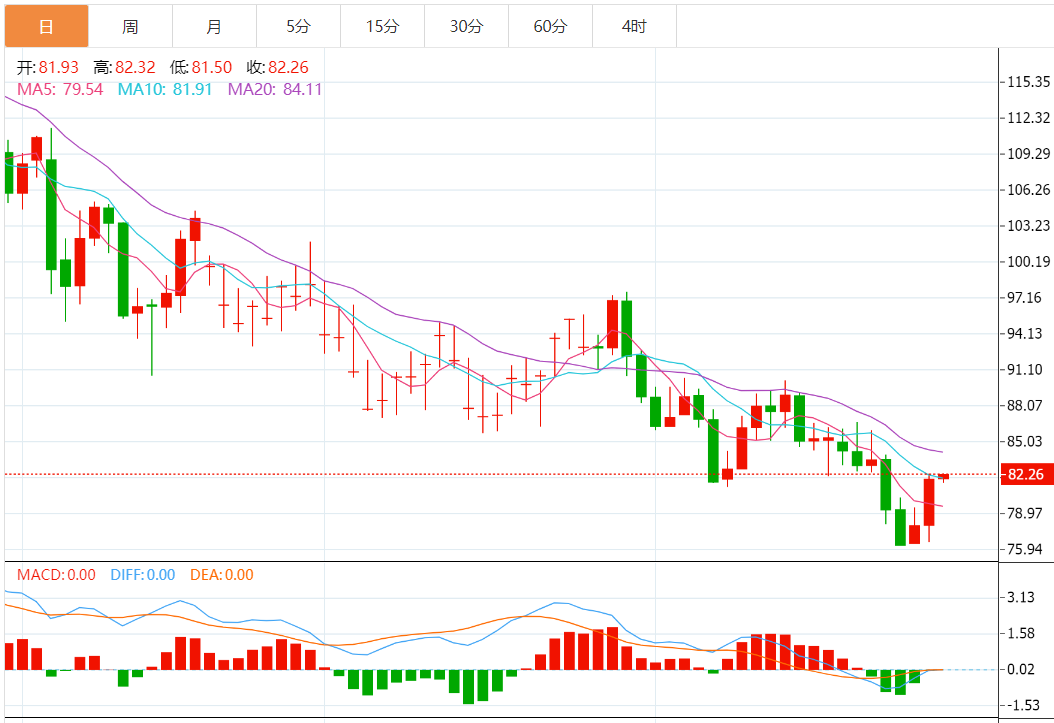Image resolution: width=1054 pixels, height=723 pixels.
Task: Click the 97.16 price axis label
Action: tap(1025, 298)
